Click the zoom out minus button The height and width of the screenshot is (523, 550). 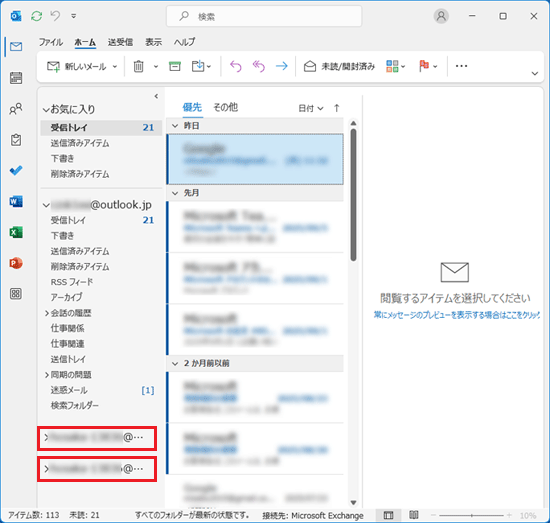coord(433,515)
